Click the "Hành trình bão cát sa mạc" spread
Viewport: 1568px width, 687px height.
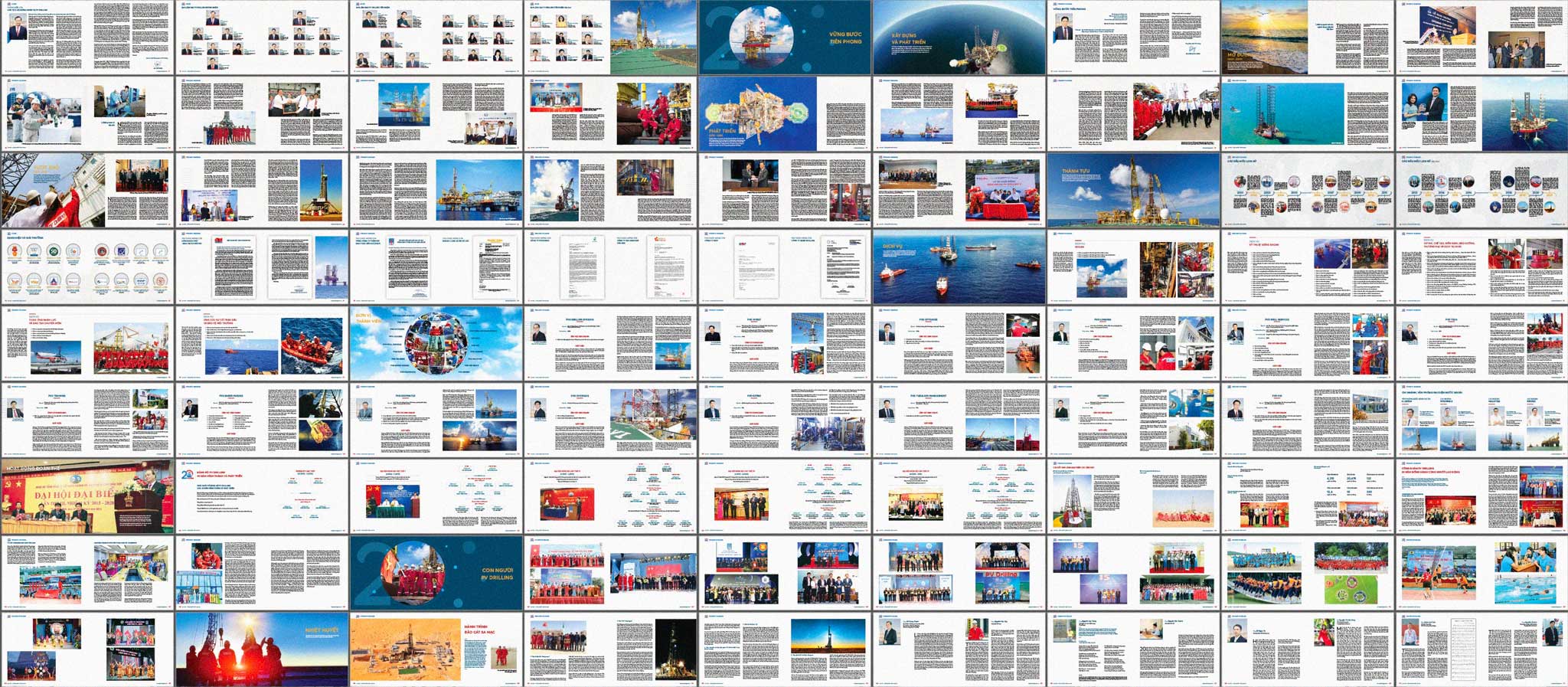pyautogui.click(x=436, y=648)
